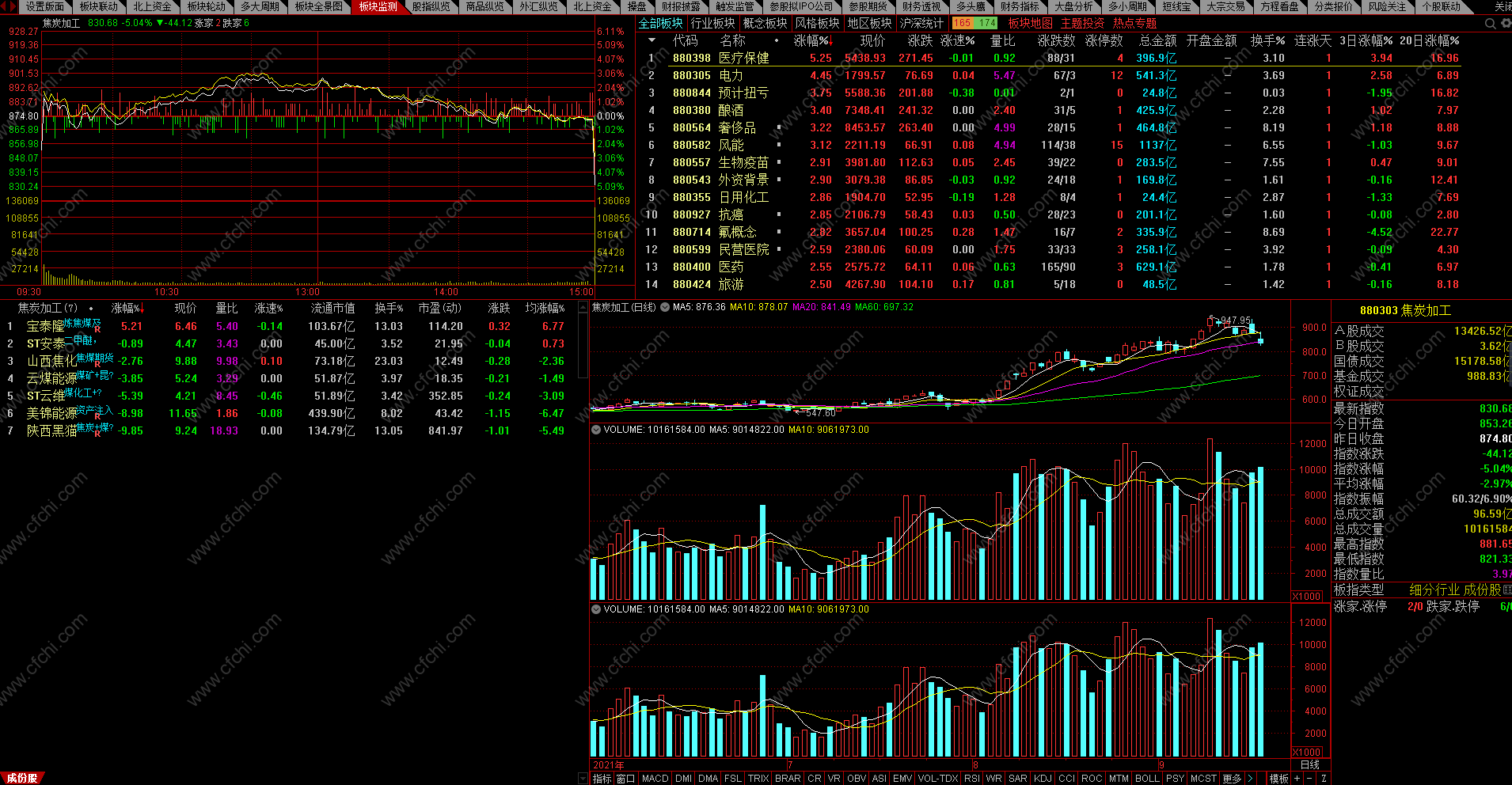This screenshot has width=1512, height=785.
Task: Open the 热点专题 link
Action: (1134, 24)
